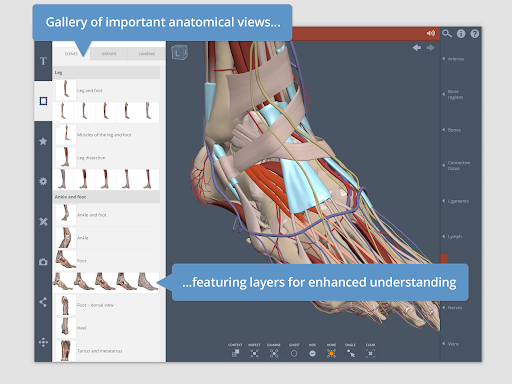Switch to the Scenes tab
The height and width of the screenshot is (384, 512).
71,54
